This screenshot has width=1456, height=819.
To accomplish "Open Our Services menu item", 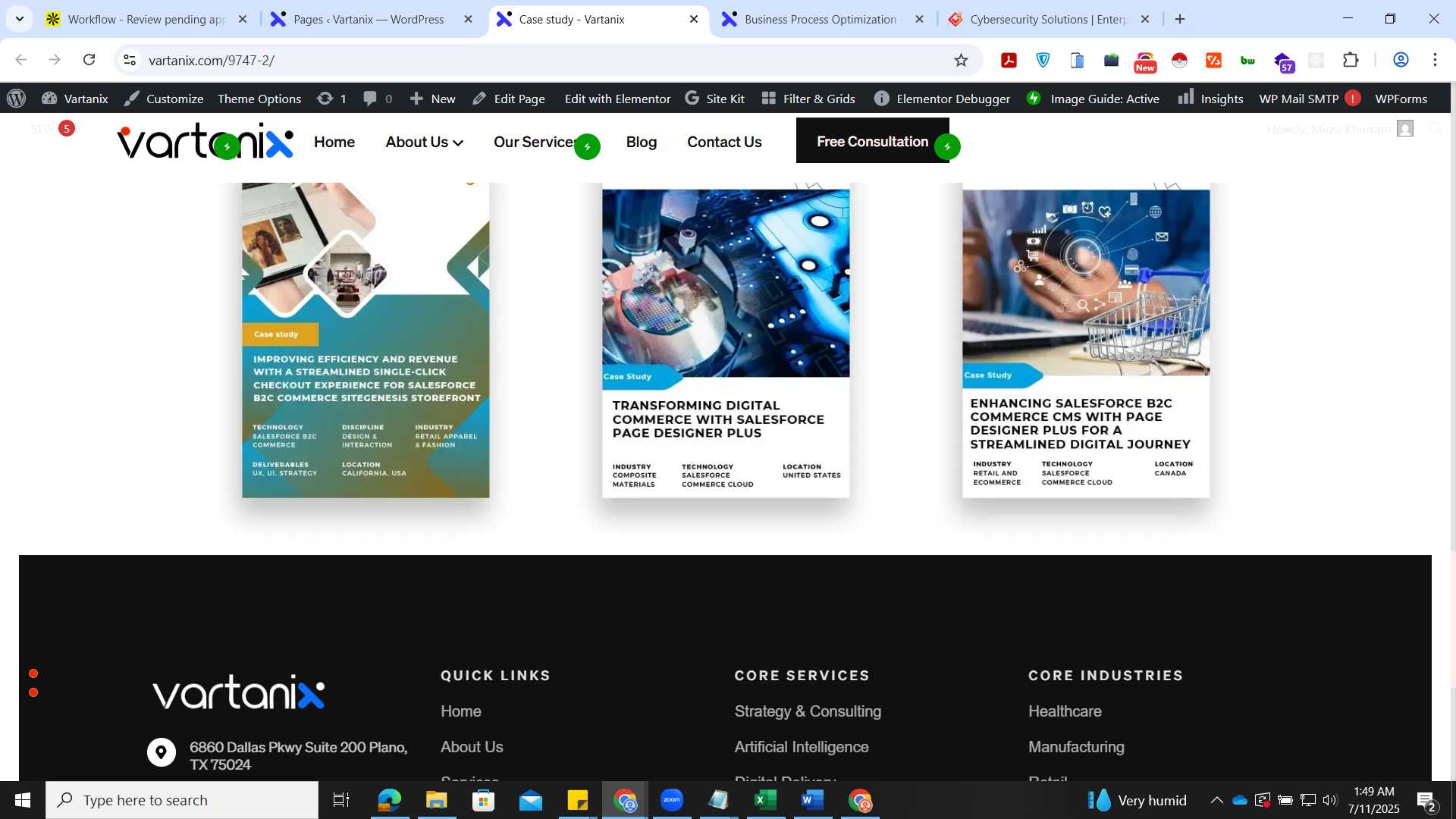I will tap(536, 142).
